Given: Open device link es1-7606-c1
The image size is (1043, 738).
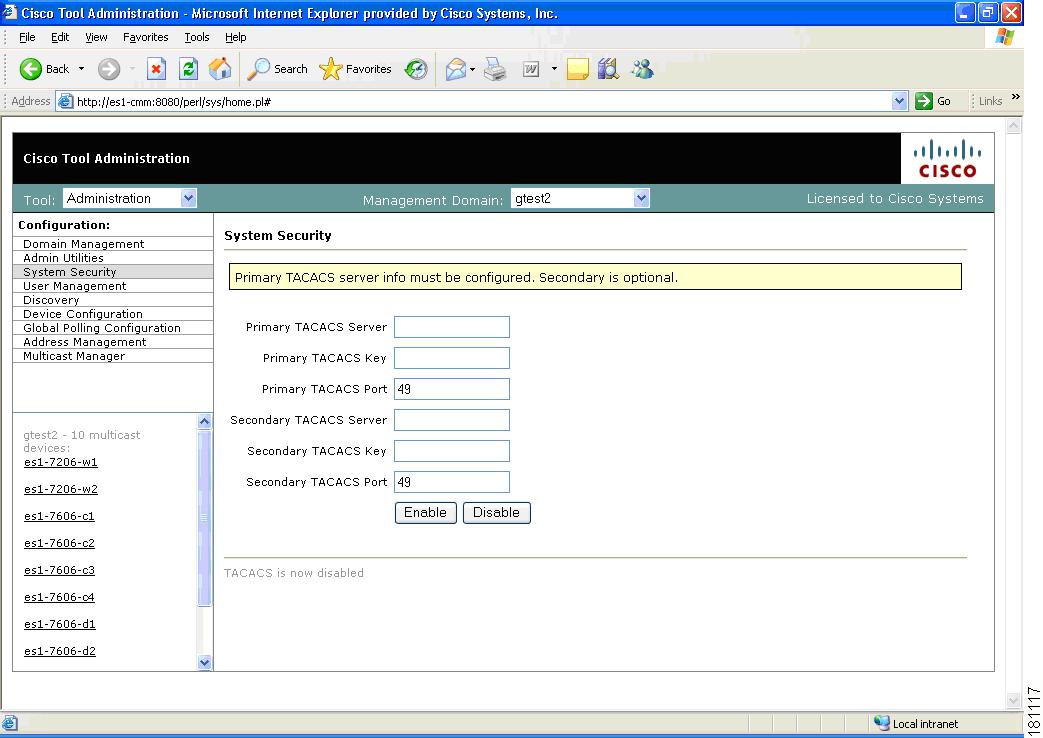Looking at the screenshot, I should pyautogui.click(x=59, y=516).
